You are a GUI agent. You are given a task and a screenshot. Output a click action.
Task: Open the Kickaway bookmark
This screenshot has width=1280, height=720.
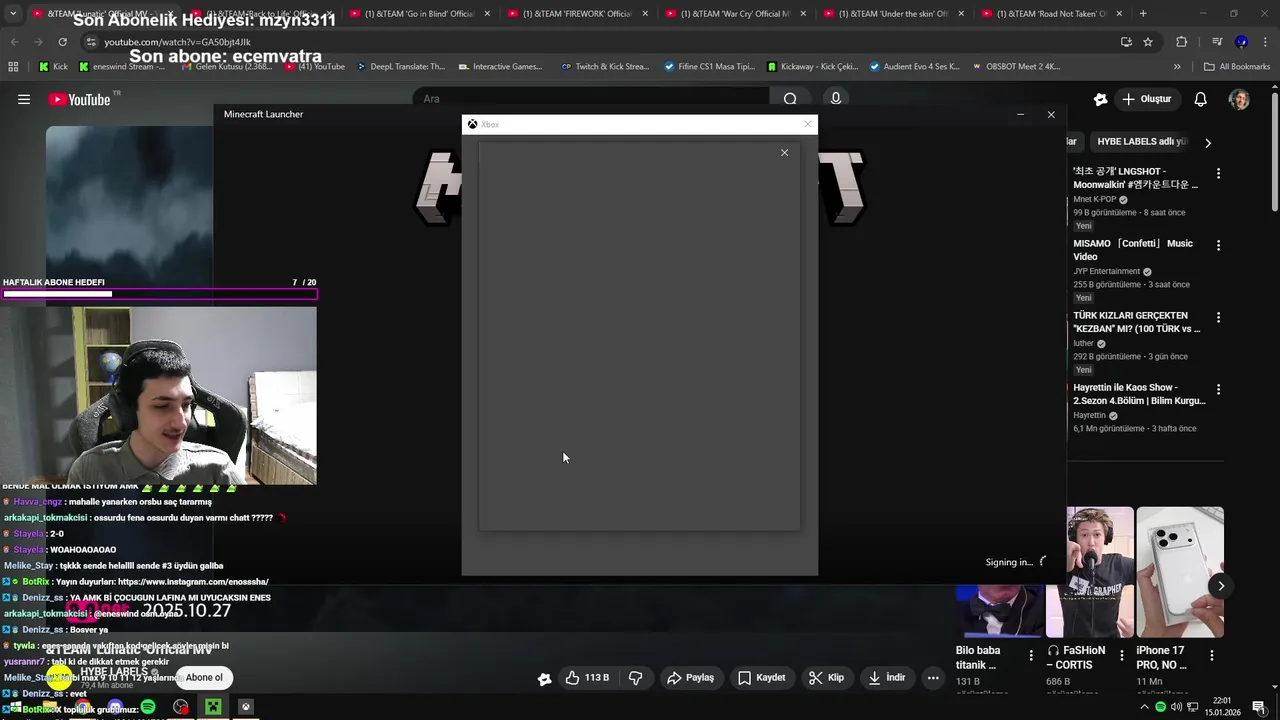pyautogui.click(x=813, y=66)
